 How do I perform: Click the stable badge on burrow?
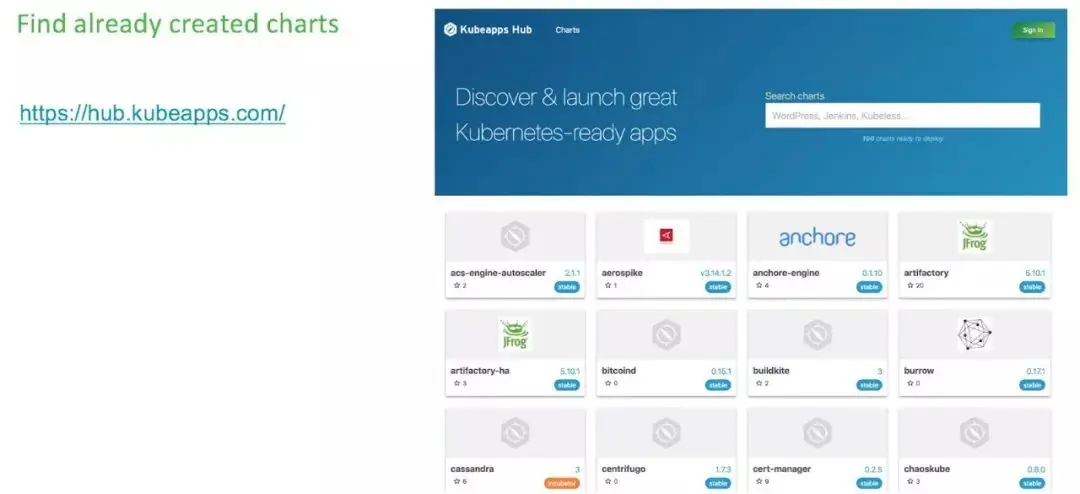(1032, 385)
